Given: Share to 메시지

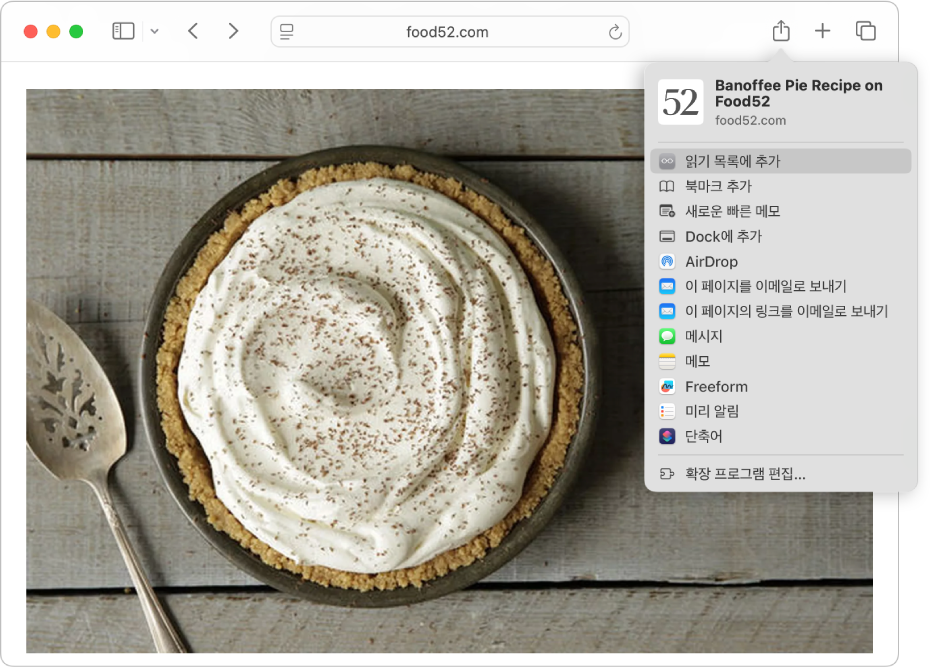Looking at the screenshot, I should [x=780, y=336].
